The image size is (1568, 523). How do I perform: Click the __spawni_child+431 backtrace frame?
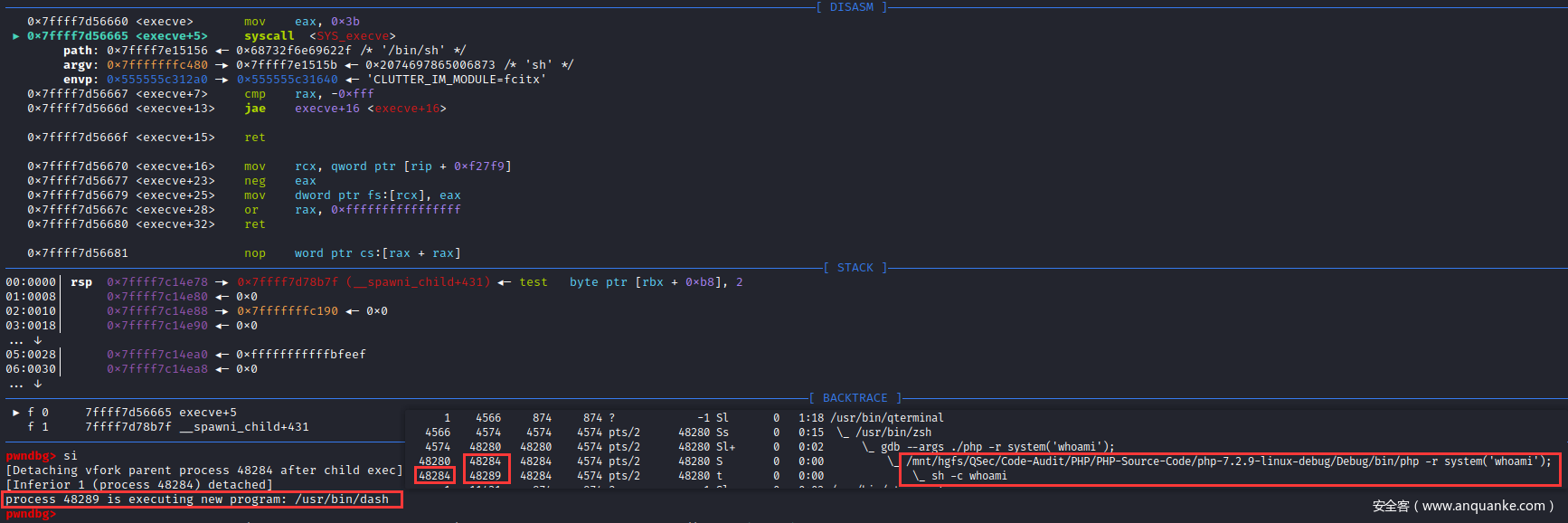tap(243, 427)
